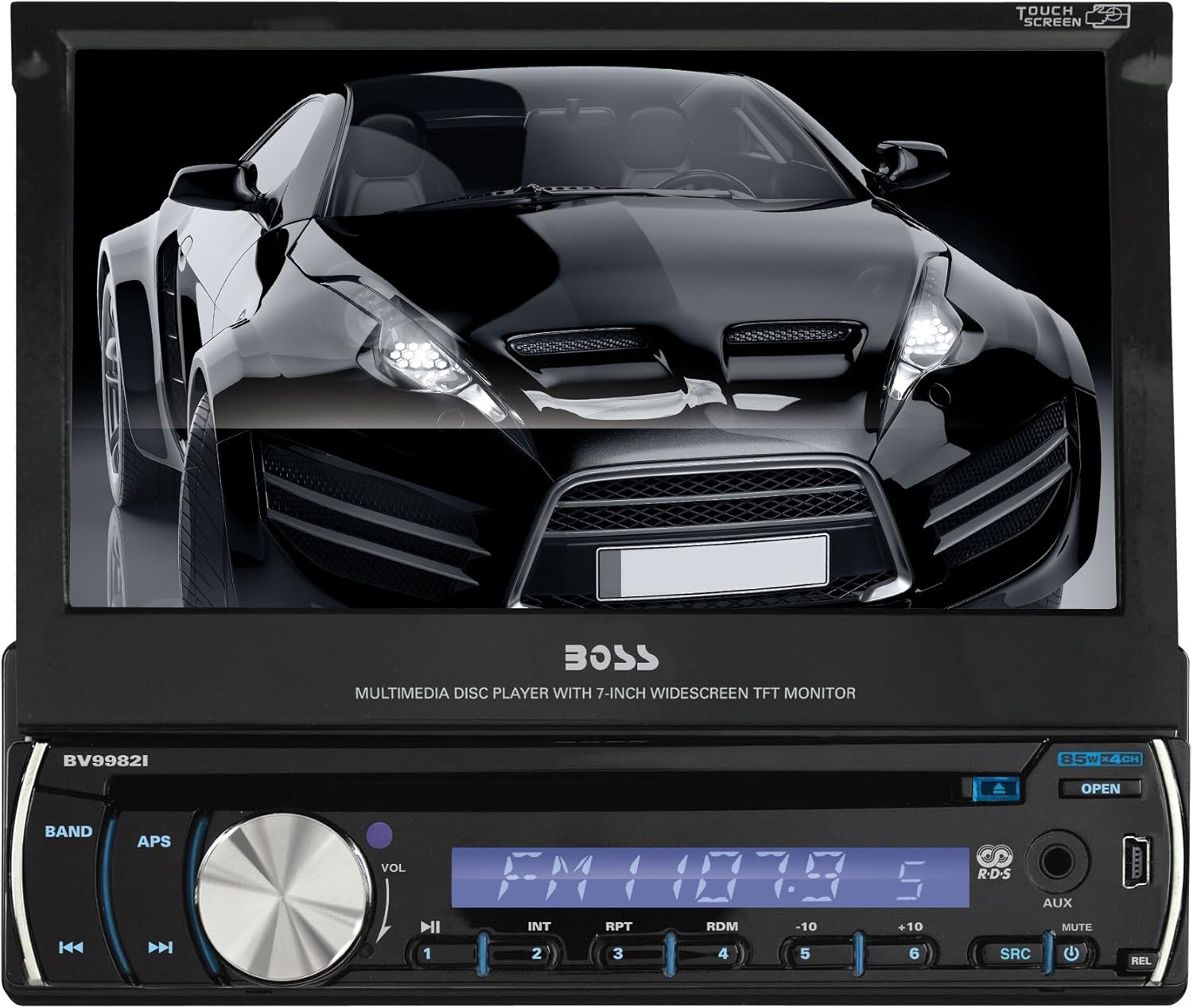Select the SRC source button

(x=1011, y=953)
